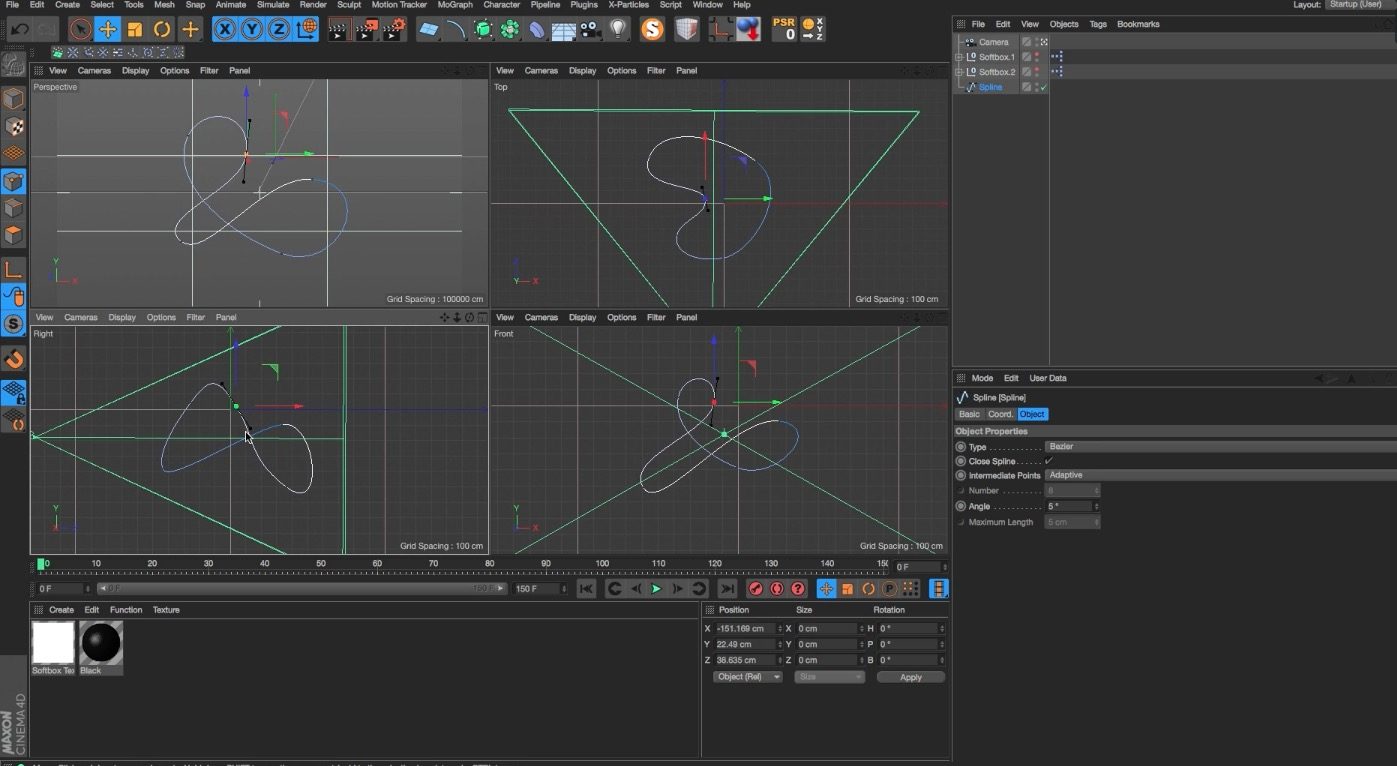Toggle Snap magnet icon in left palette
The width and height of the screenshot is (1397, 766).
(13, 359)
